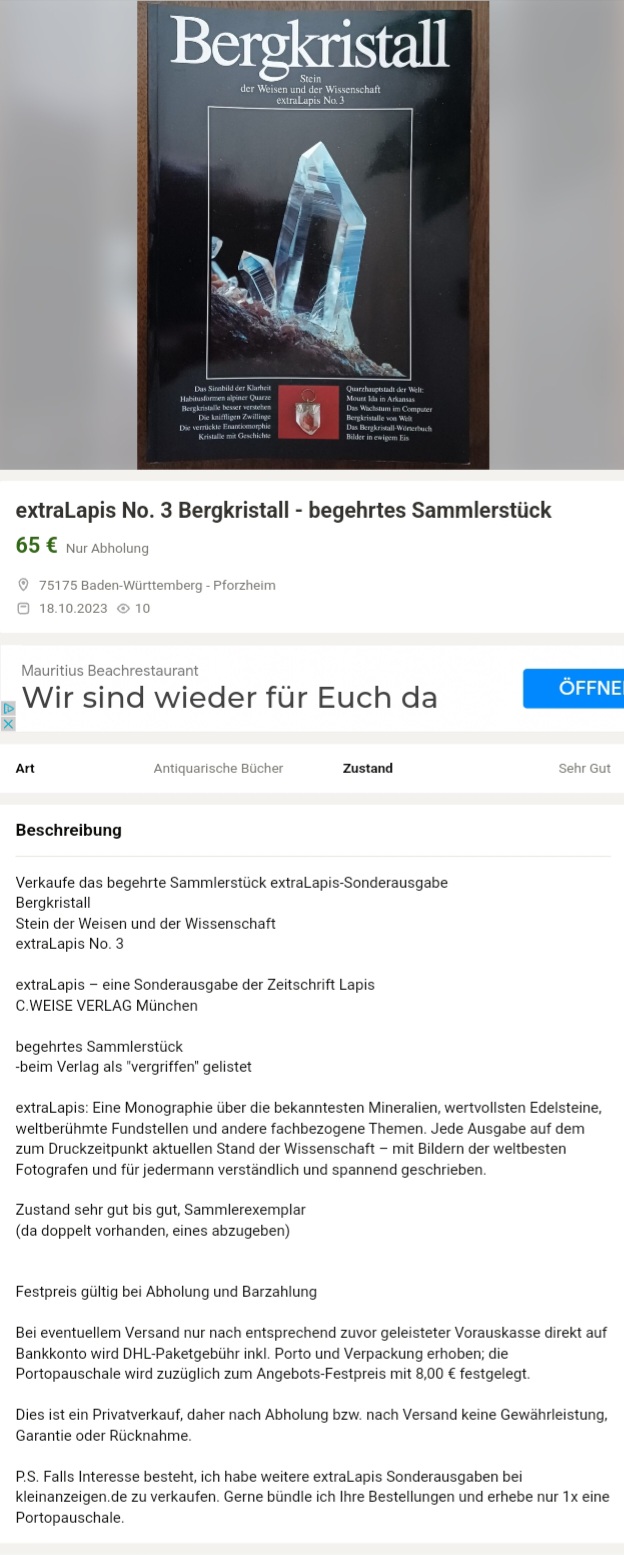This screenshot has width=624, height=1555.
Task: Open ad headline Wir sind wieder für Euch da
Action: click(x=230, y=697)
